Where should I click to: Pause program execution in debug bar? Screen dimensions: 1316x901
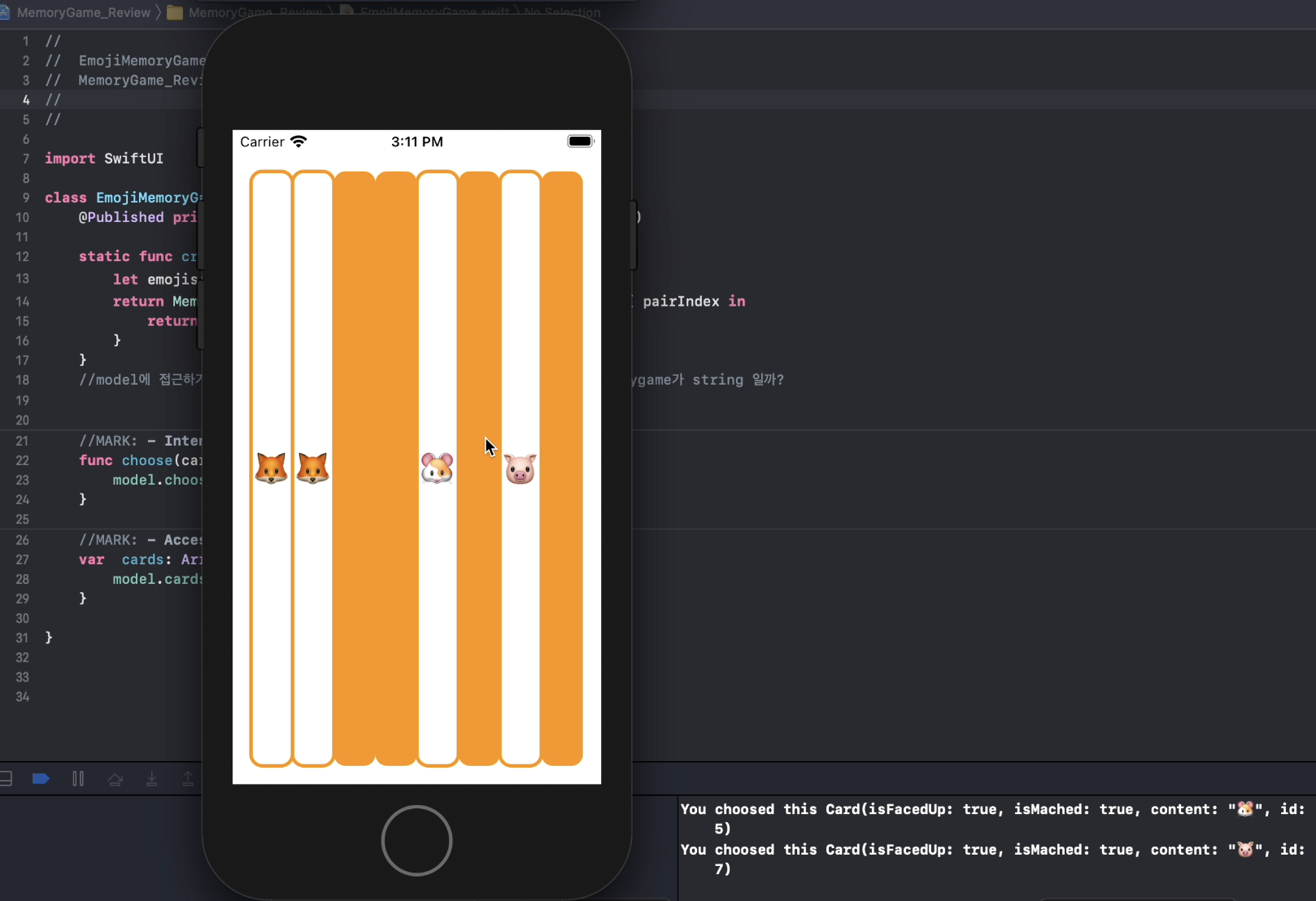point(78,778)
